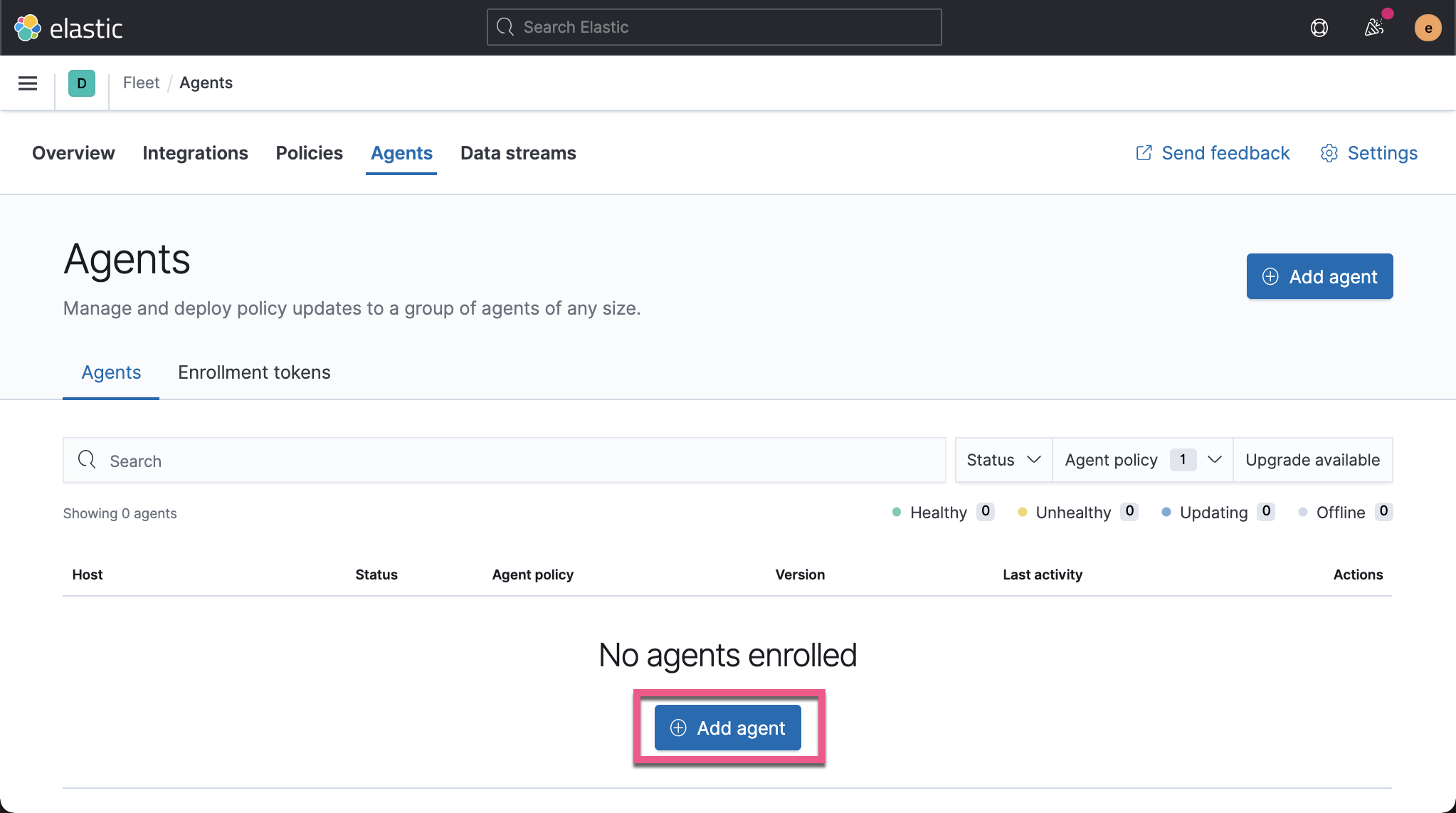Click the blue Add agent button
This screenshot has height=813, width=1456.
(727, 727)
